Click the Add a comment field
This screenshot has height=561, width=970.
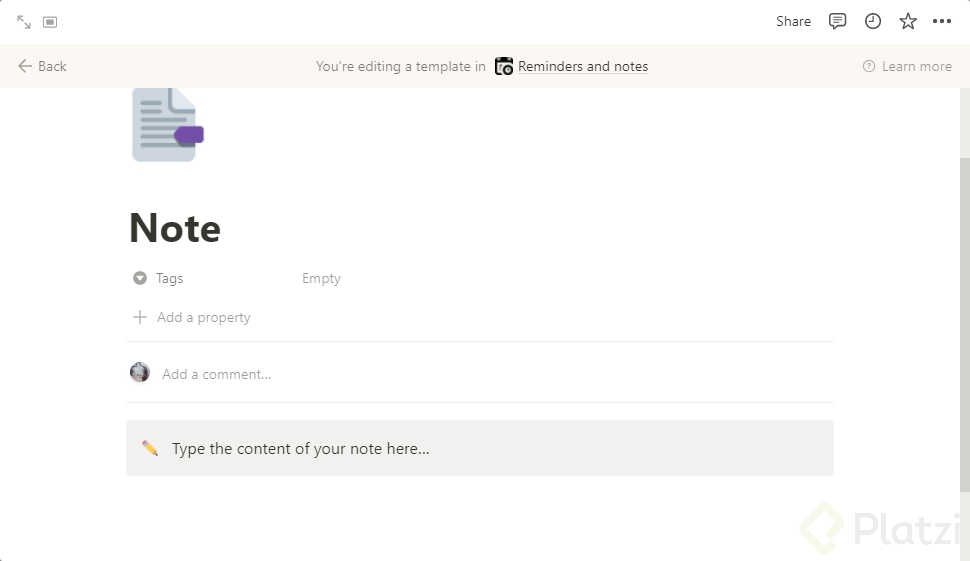tap(217, 374)
